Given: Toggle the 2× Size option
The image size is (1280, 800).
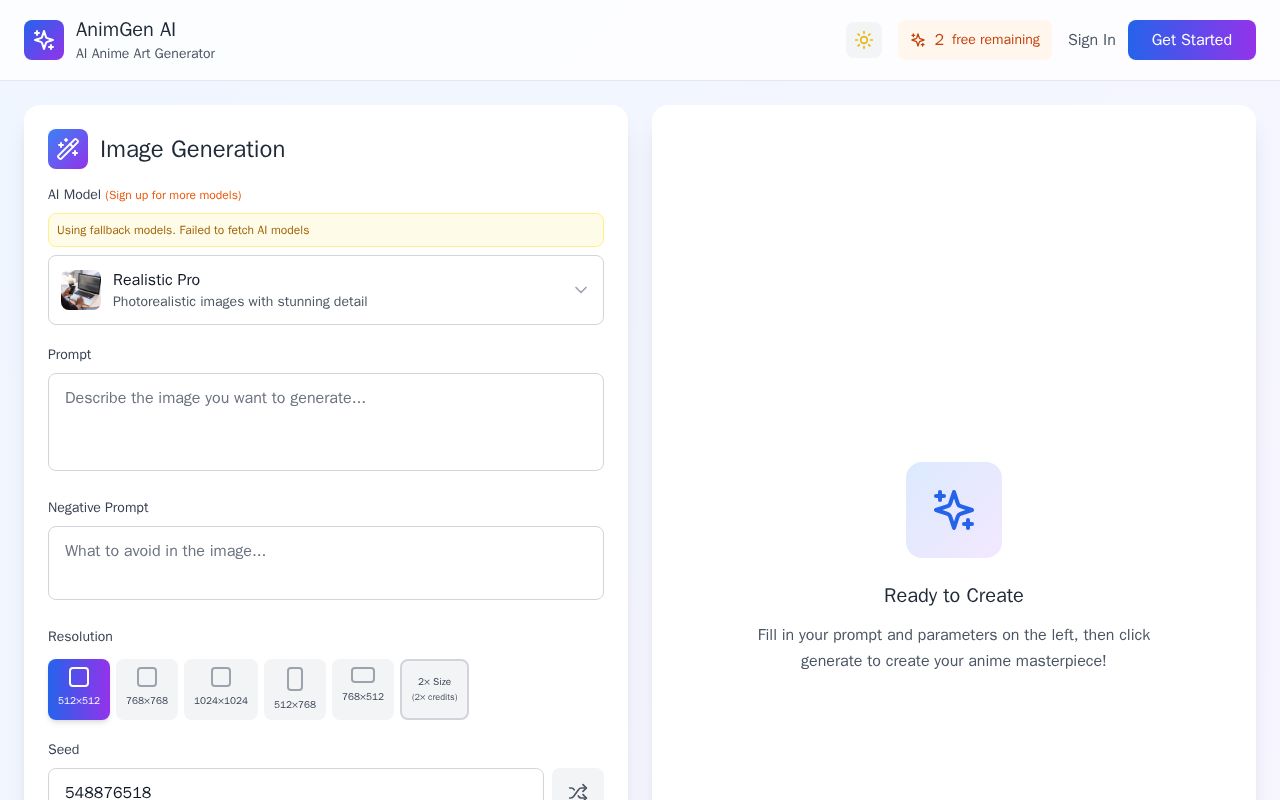Looking at the screenshot, I should click(x=434, y=689).
